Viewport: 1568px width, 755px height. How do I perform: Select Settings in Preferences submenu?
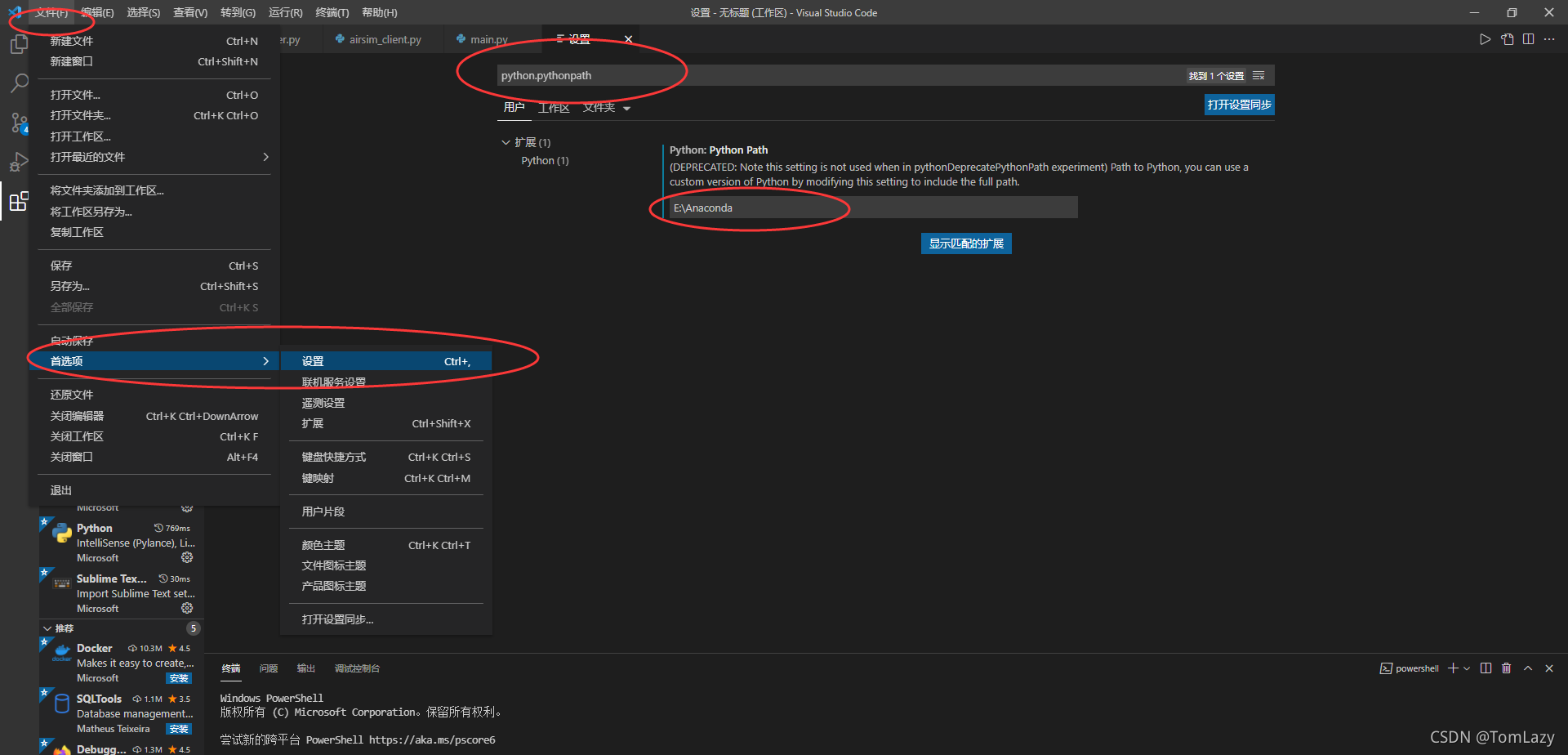click(x=385, y=361)
